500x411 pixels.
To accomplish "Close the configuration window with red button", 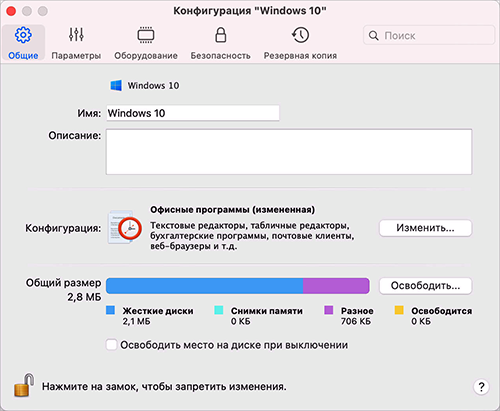I will point(11,11).
